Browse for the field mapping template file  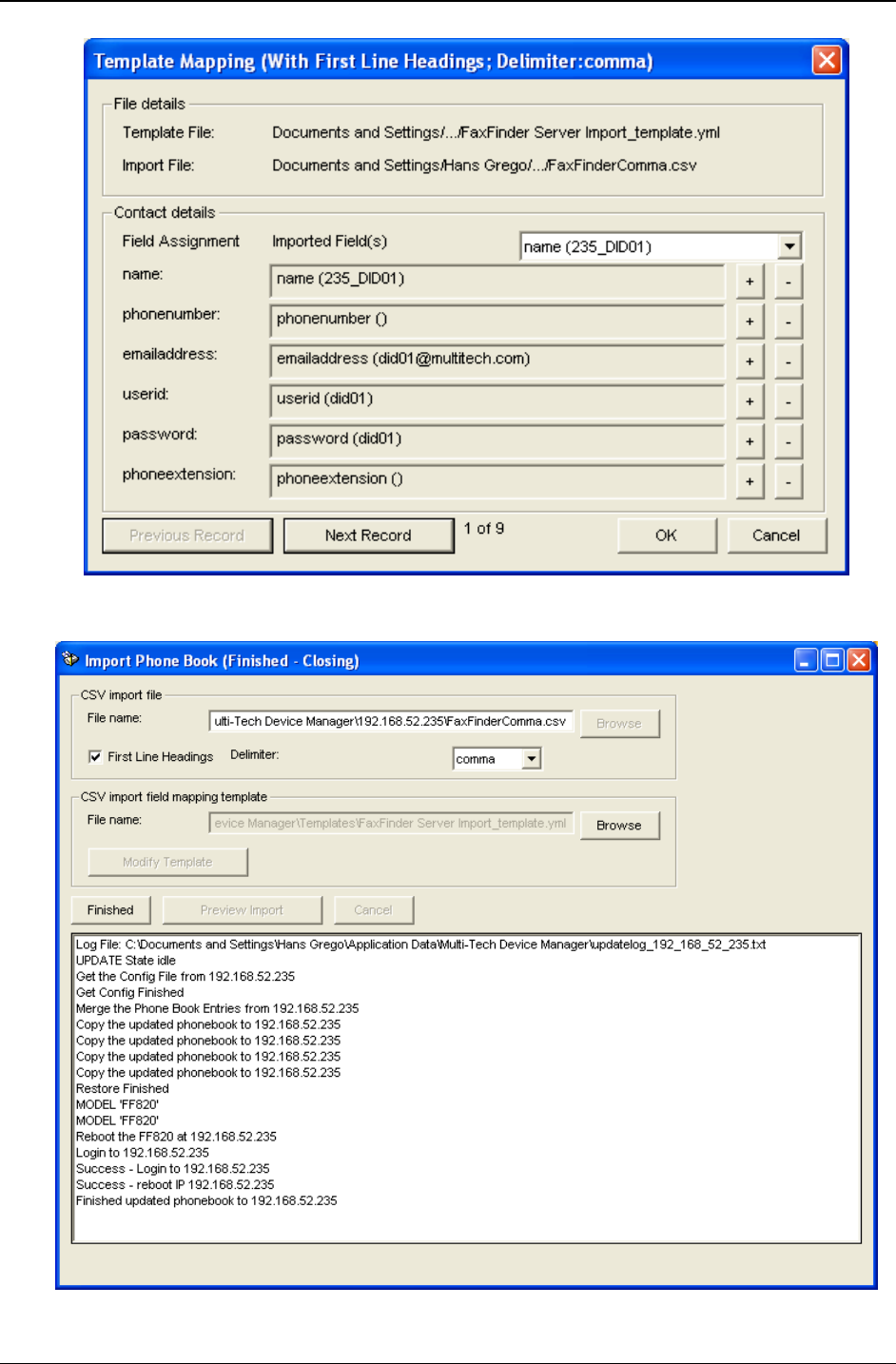click(x=619, y=825)
